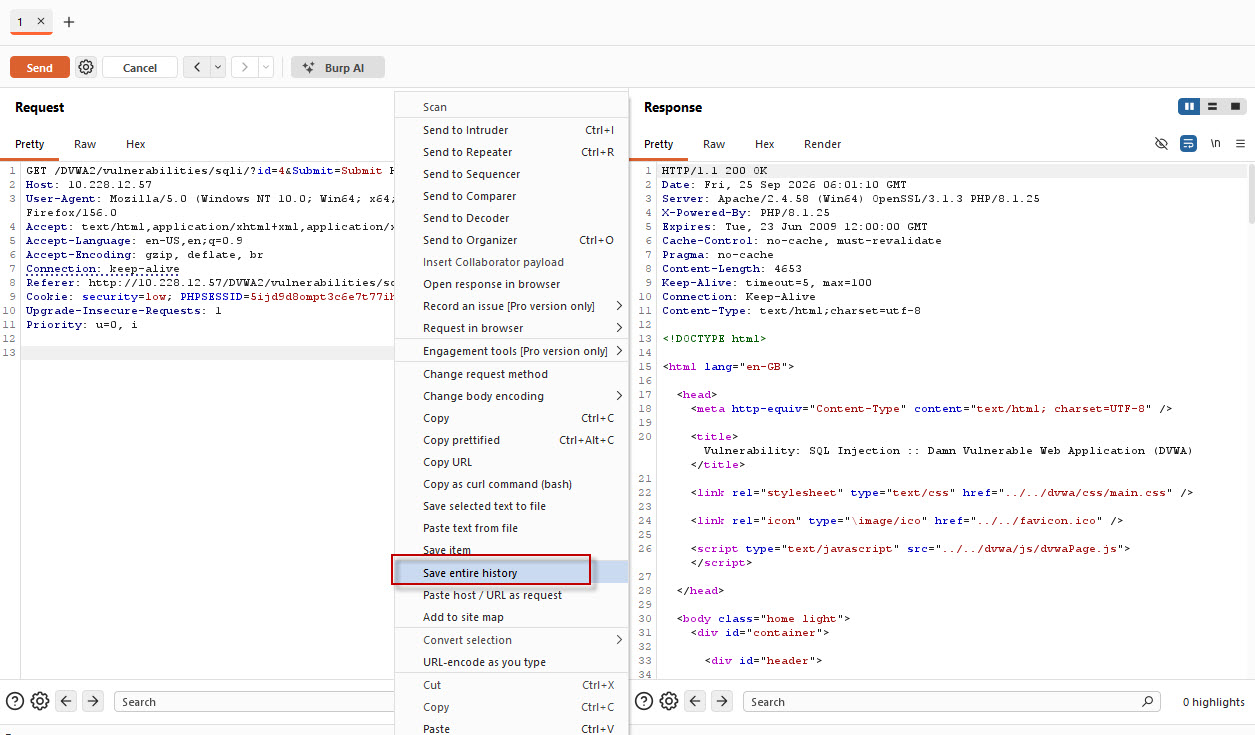Screen dimensions: 1255x735
Task: Go back to the previous request in history
Action: click(x=196, y=67)
